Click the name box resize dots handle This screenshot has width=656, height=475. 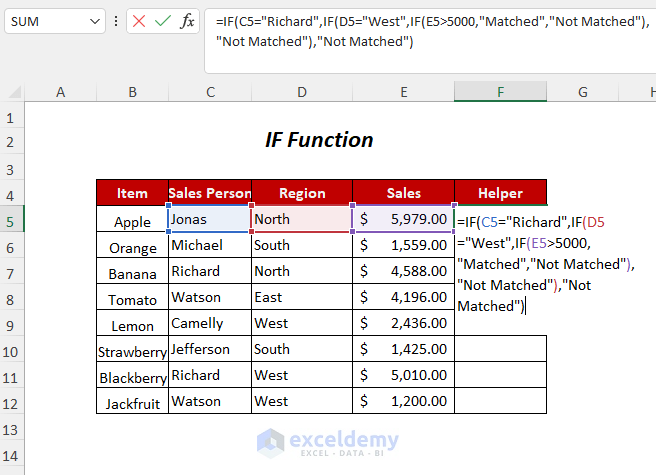pos(117,21)
